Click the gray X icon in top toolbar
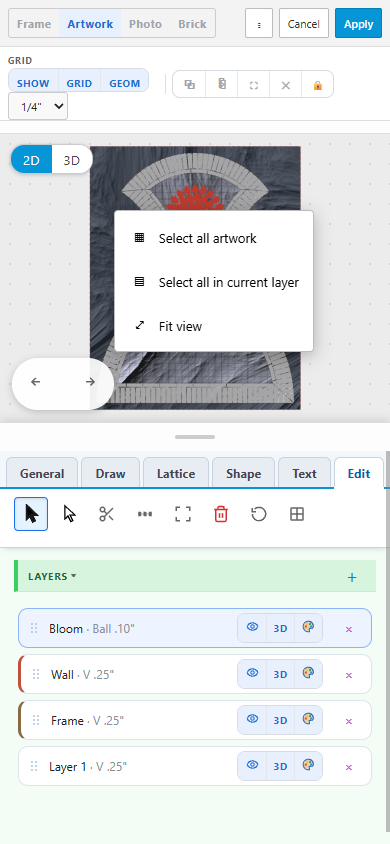This screenshot has width=390, height=844. click(286, 85)
